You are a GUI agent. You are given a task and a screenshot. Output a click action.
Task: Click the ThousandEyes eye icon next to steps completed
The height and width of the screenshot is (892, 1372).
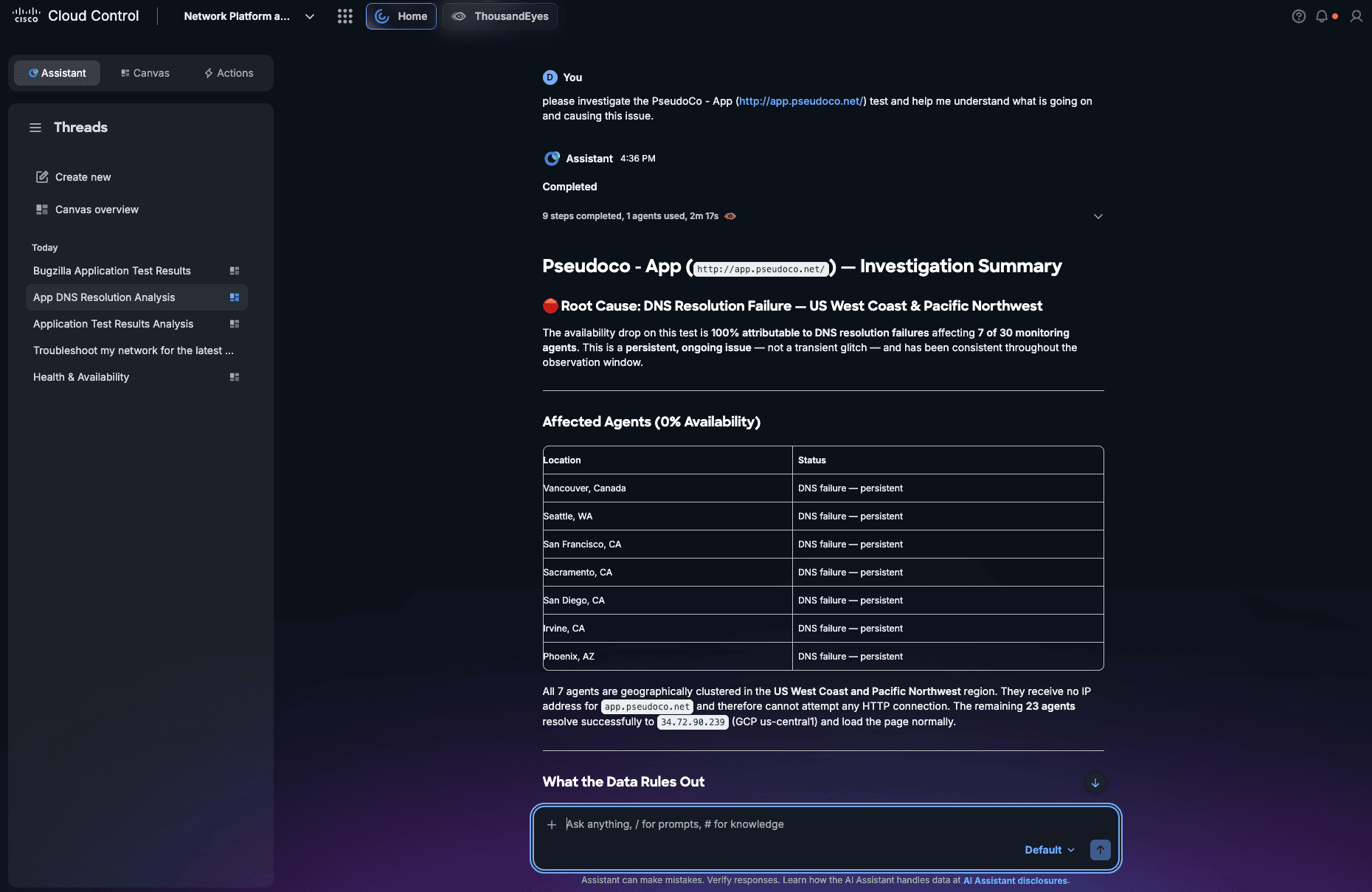(x=730, y=216)
